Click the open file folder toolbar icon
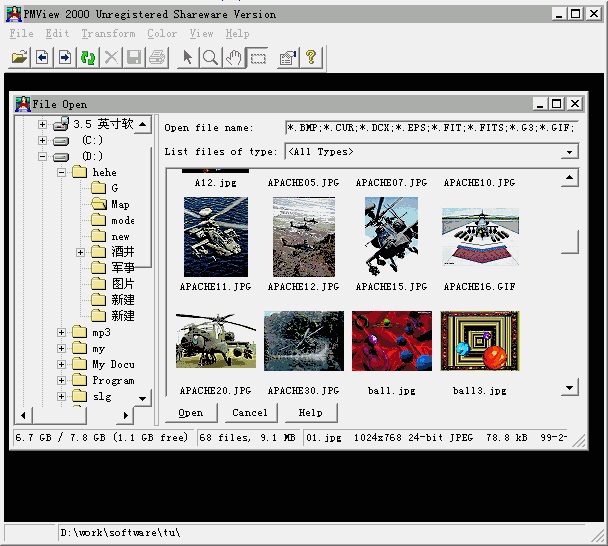 click(x=19, y=58)
